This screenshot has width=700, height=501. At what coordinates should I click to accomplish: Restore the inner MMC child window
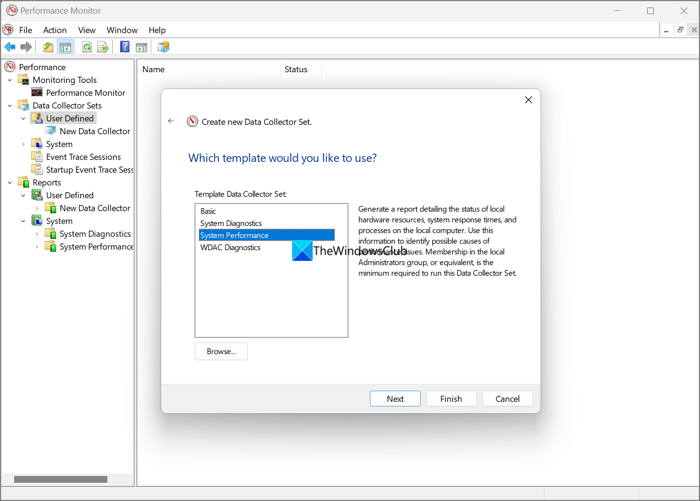tap(680, 30)
